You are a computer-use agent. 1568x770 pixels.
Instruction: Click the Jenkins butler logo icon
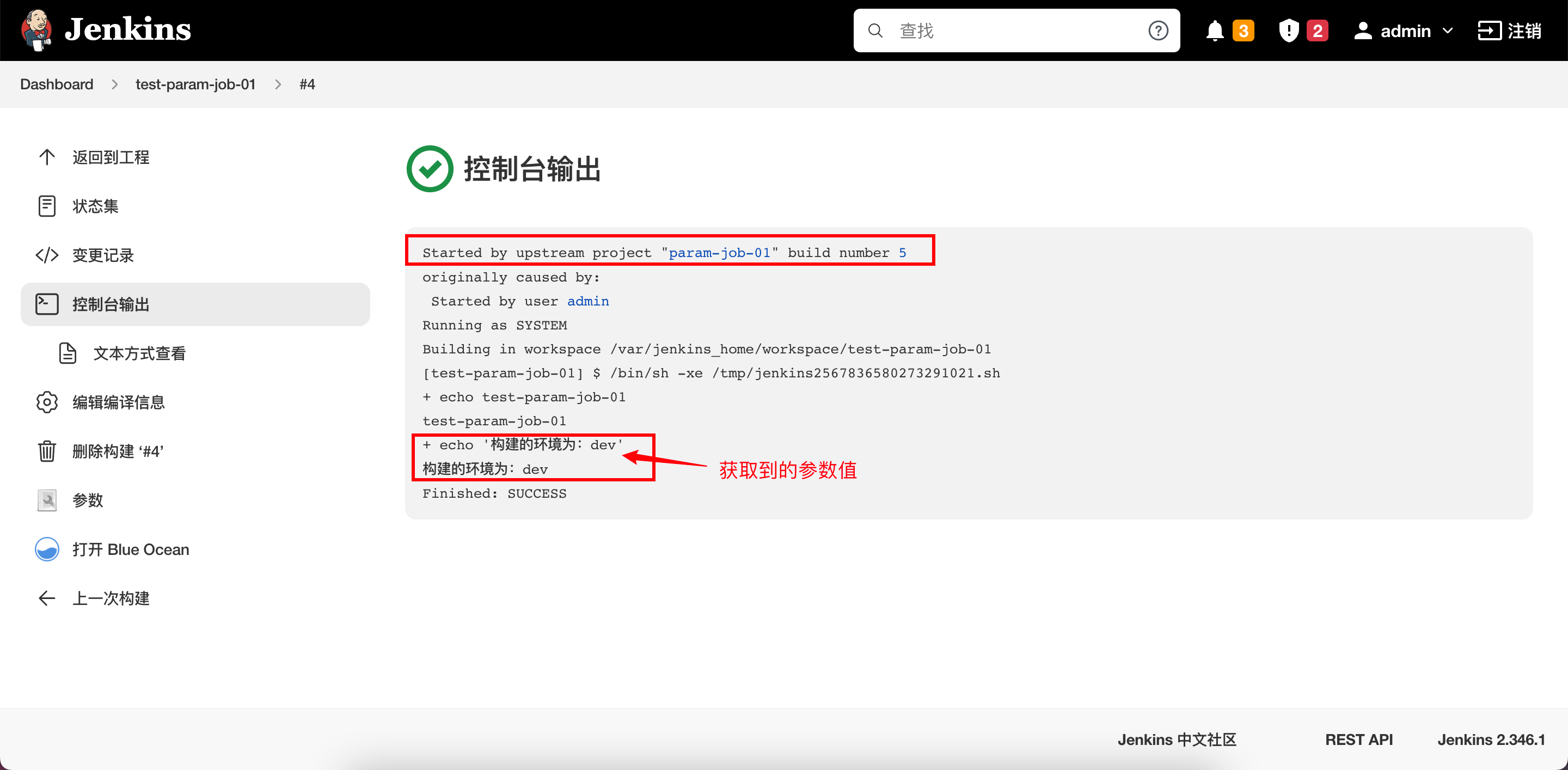pos(36,29)
